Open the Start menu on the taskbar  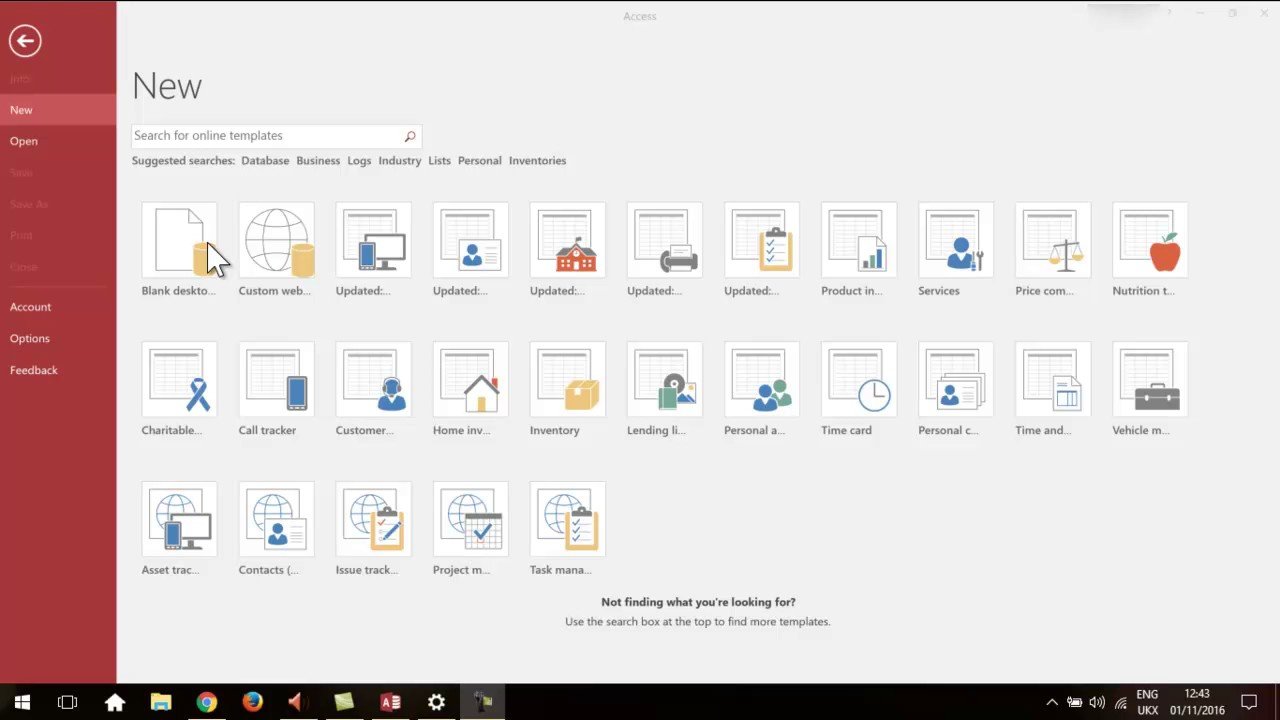click(21, 702)
